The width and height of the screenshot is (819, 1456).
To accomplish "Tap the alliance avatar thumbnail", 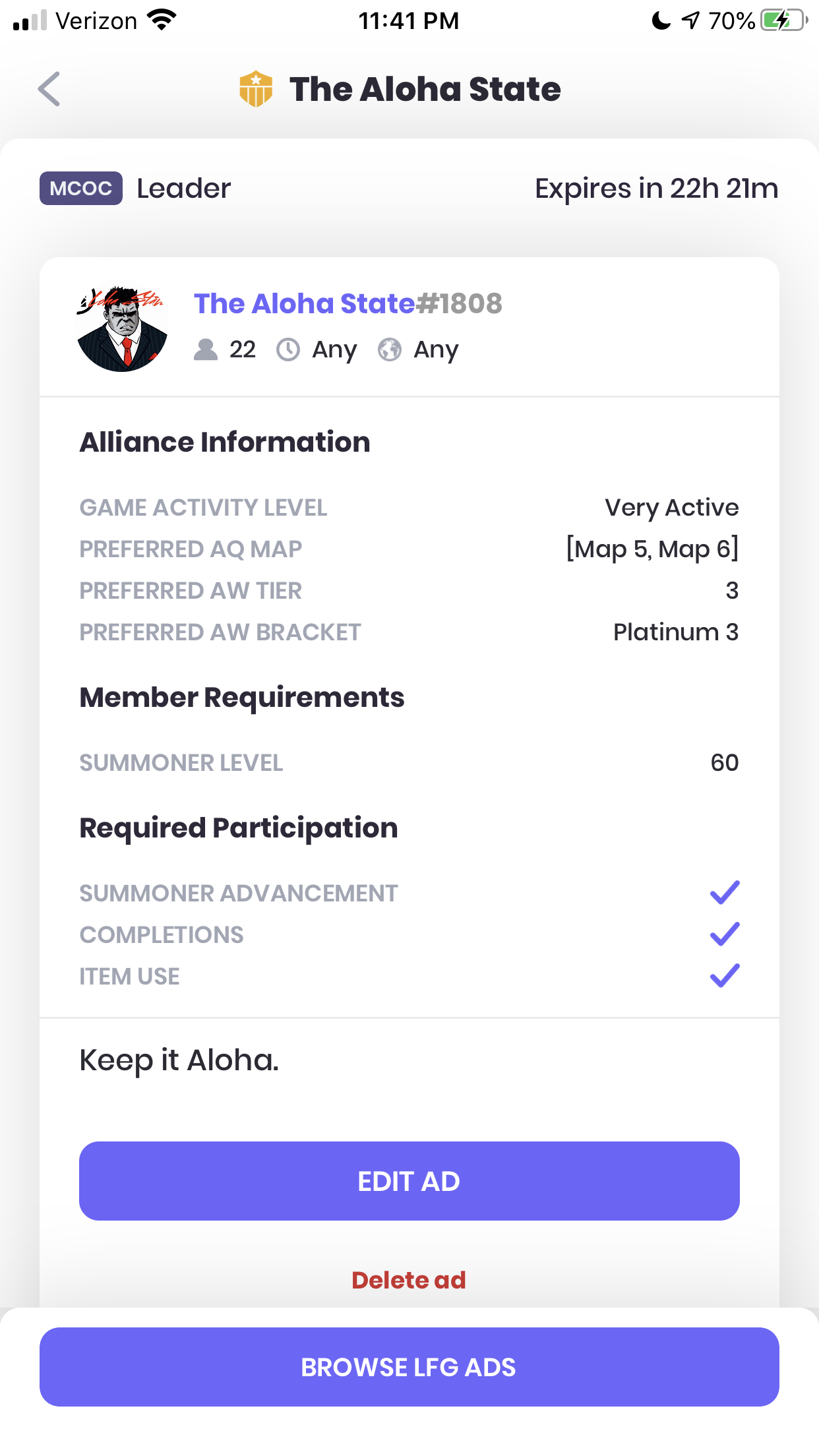I will pyautogui.click(x=122, y=328).
